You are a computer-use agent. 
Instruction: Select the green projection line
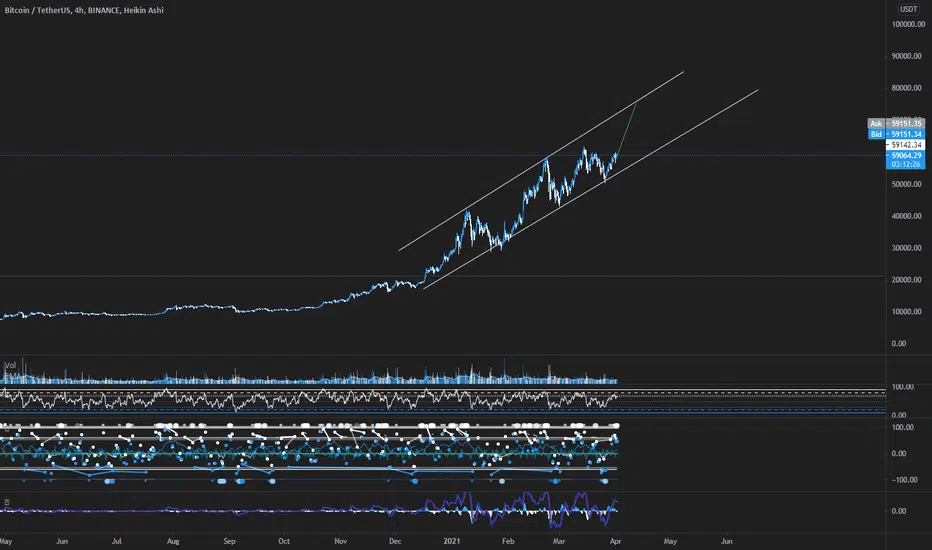[627, 128]
